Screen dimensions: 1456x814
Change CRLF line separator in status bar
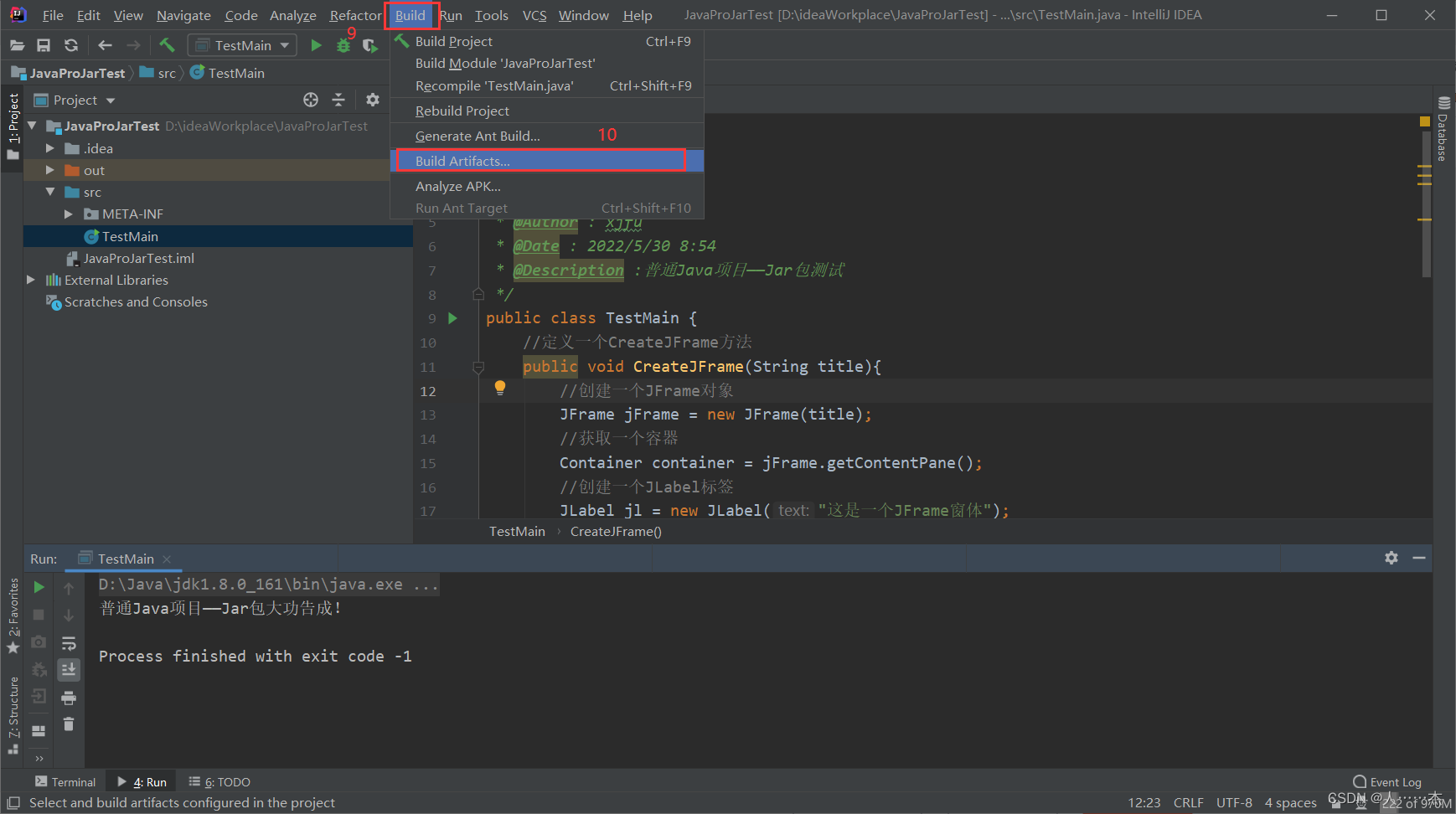pos(1188,802)
